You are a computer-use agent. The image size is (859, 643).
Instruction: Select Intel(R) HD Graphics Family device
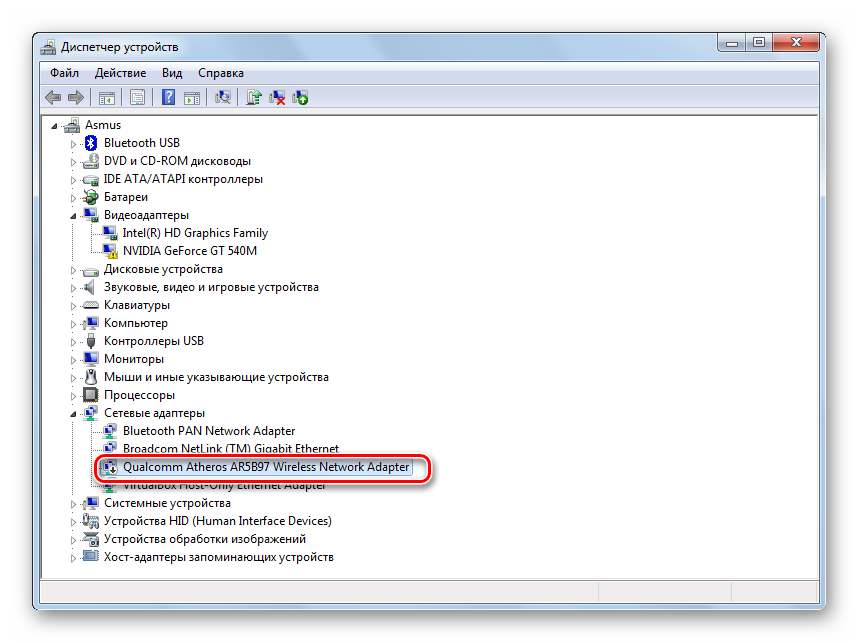click(x=195, y=233)
